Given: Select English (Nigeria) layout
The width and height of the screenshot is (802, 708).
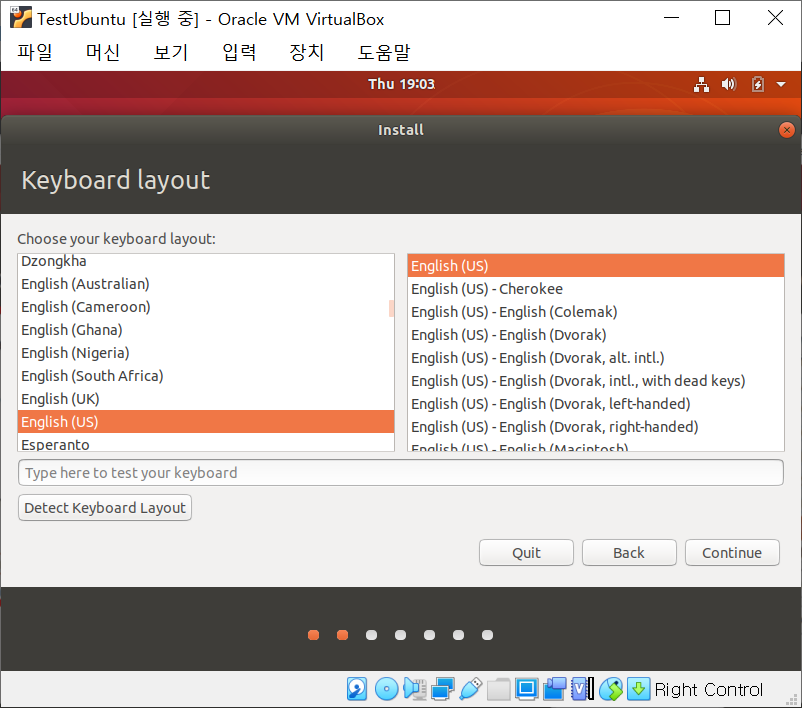Looking at the screenshot, I should point(206,353).
